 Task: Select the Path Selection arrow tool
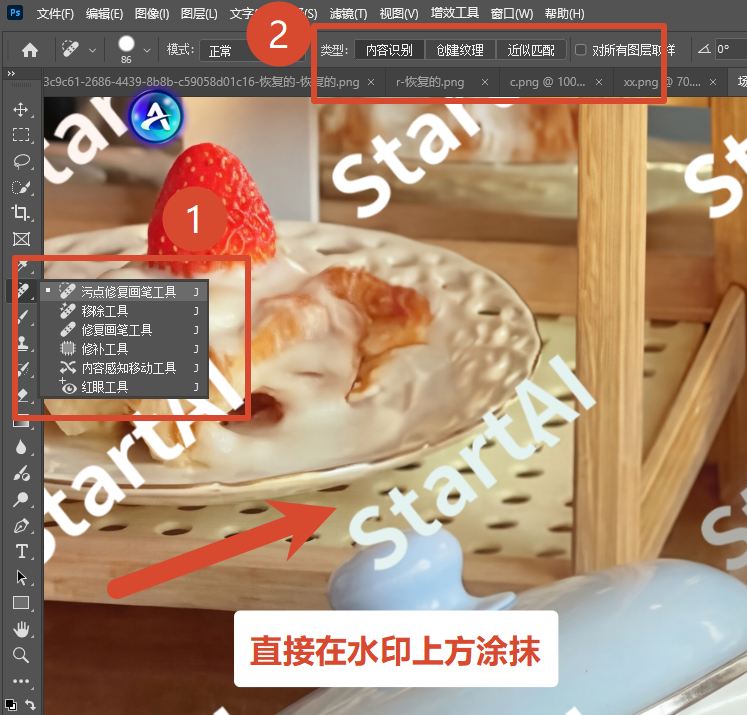(21, 577)
